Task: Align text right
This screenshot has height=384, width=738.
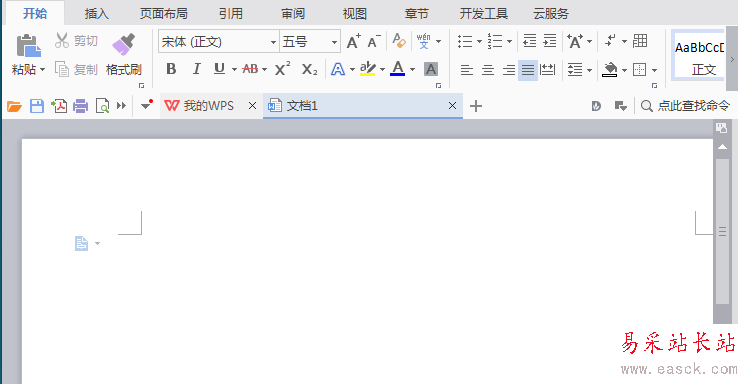Action: tap(509, 70)
